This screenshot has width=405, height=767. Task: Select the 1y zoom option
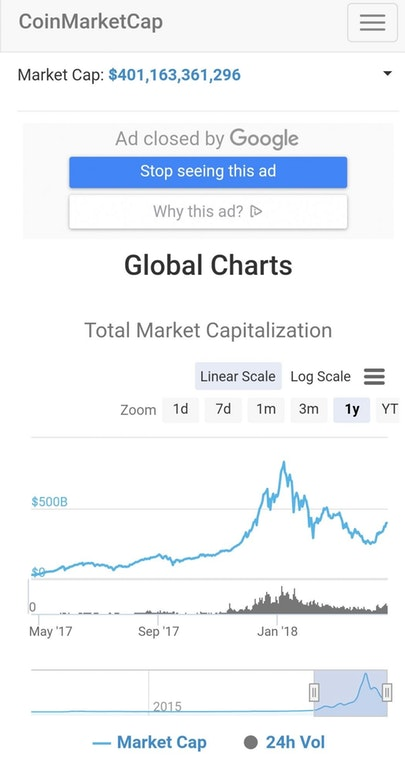point(352,409)
